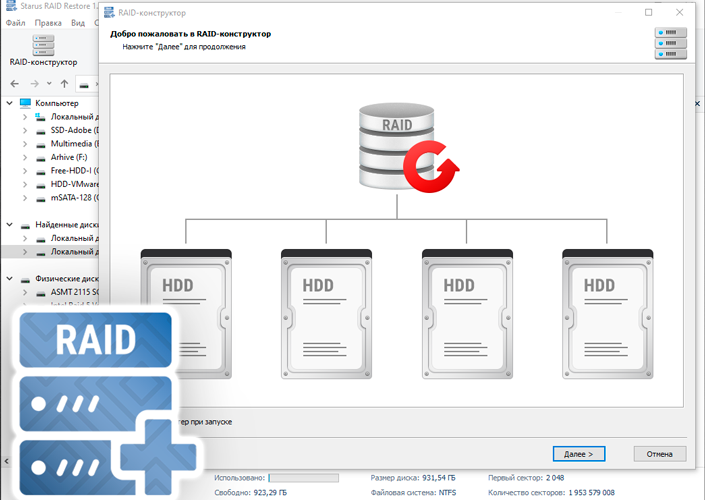Click the Multimedia drive icon
705x500 pixels.
pos(41,145)
